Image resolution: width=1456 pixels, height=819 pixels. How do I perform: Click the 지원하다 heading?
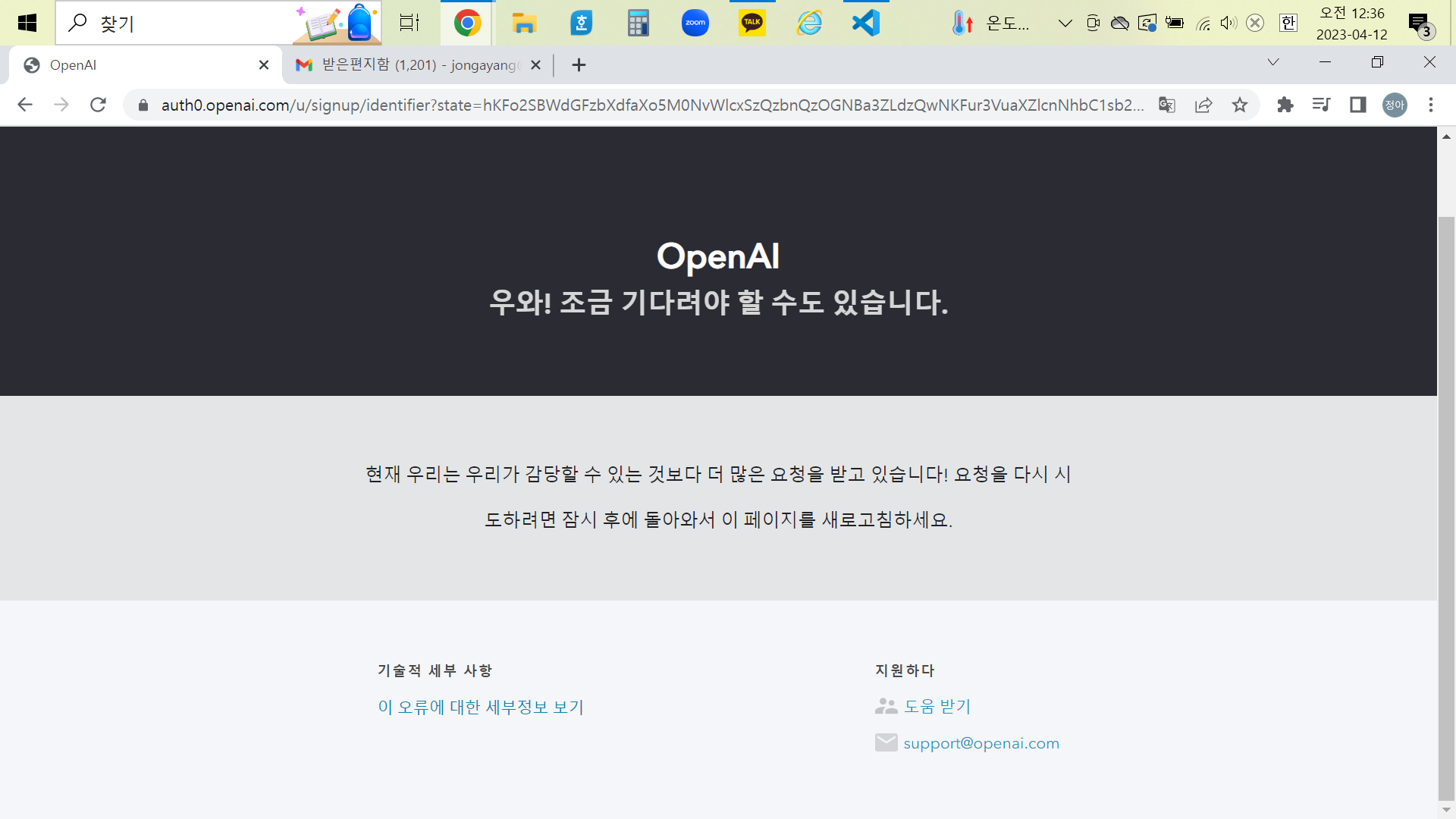905,670
